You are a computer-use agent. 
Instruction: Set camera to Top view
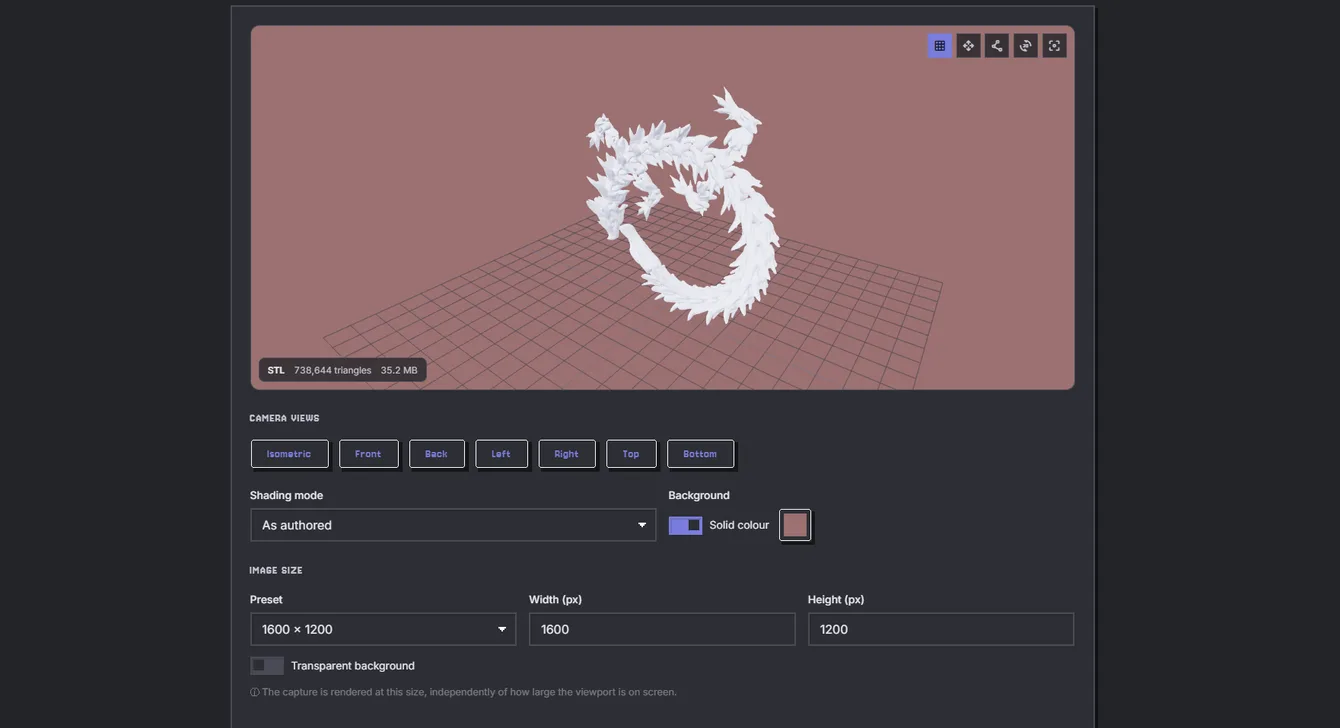pos(631,454)
